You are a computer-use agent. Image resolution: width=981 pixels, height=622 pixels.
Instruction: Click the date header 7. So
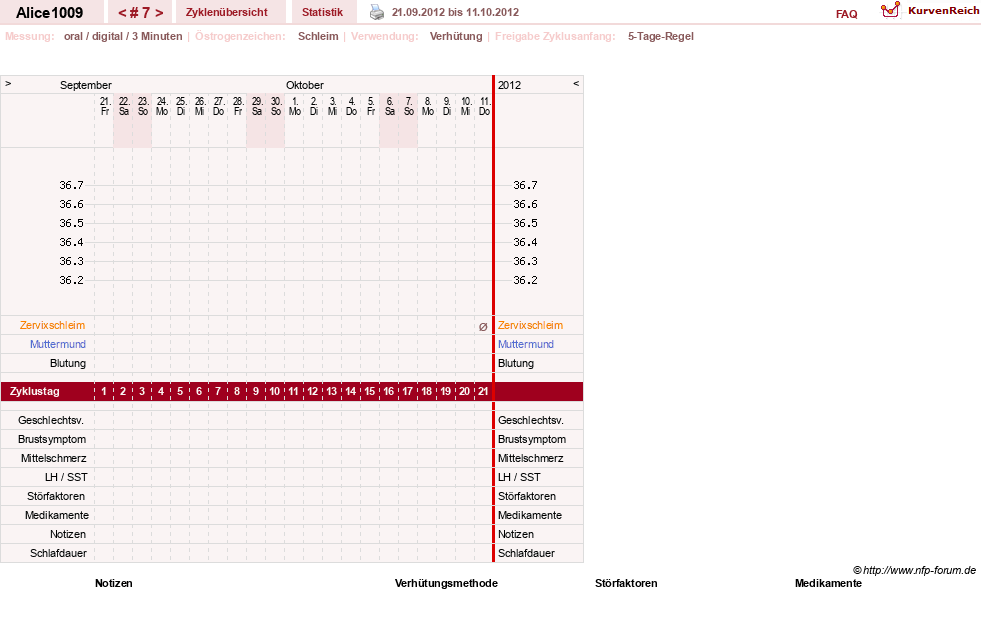point(409,106)
